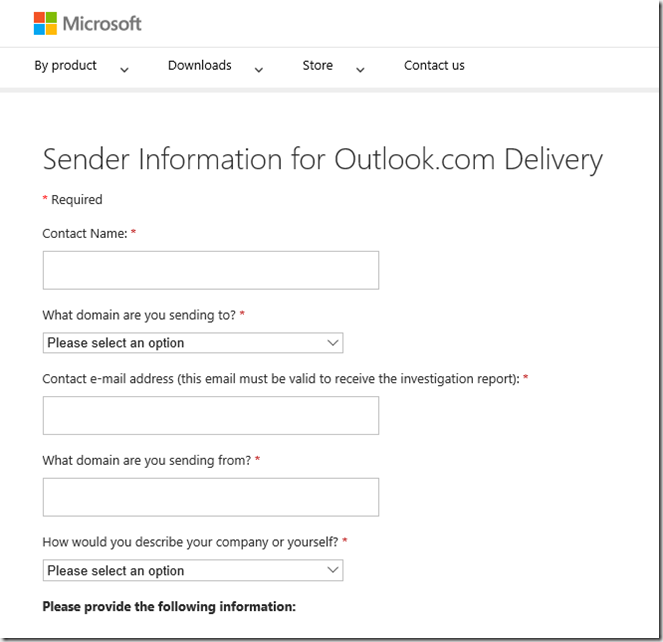The height and width of the screenshot is (642, 663).
Task: Click the 'What domain are you sending to?' label
Action: pos(138,315)
